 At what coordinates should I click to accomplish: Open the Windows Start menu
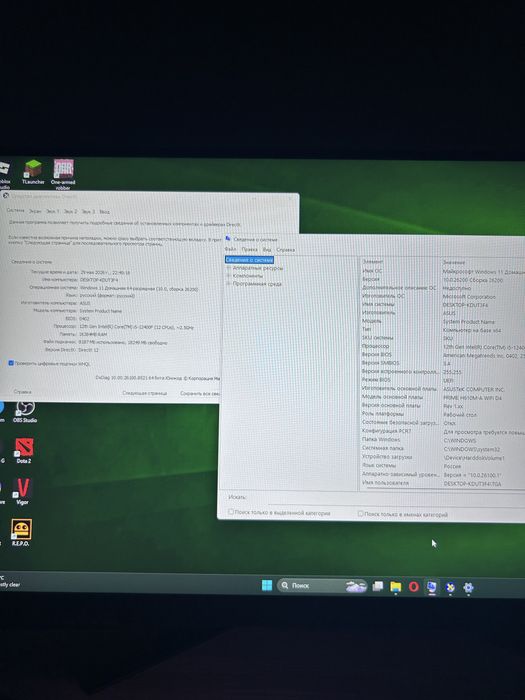pyautogui.click(x=267, y=585)
